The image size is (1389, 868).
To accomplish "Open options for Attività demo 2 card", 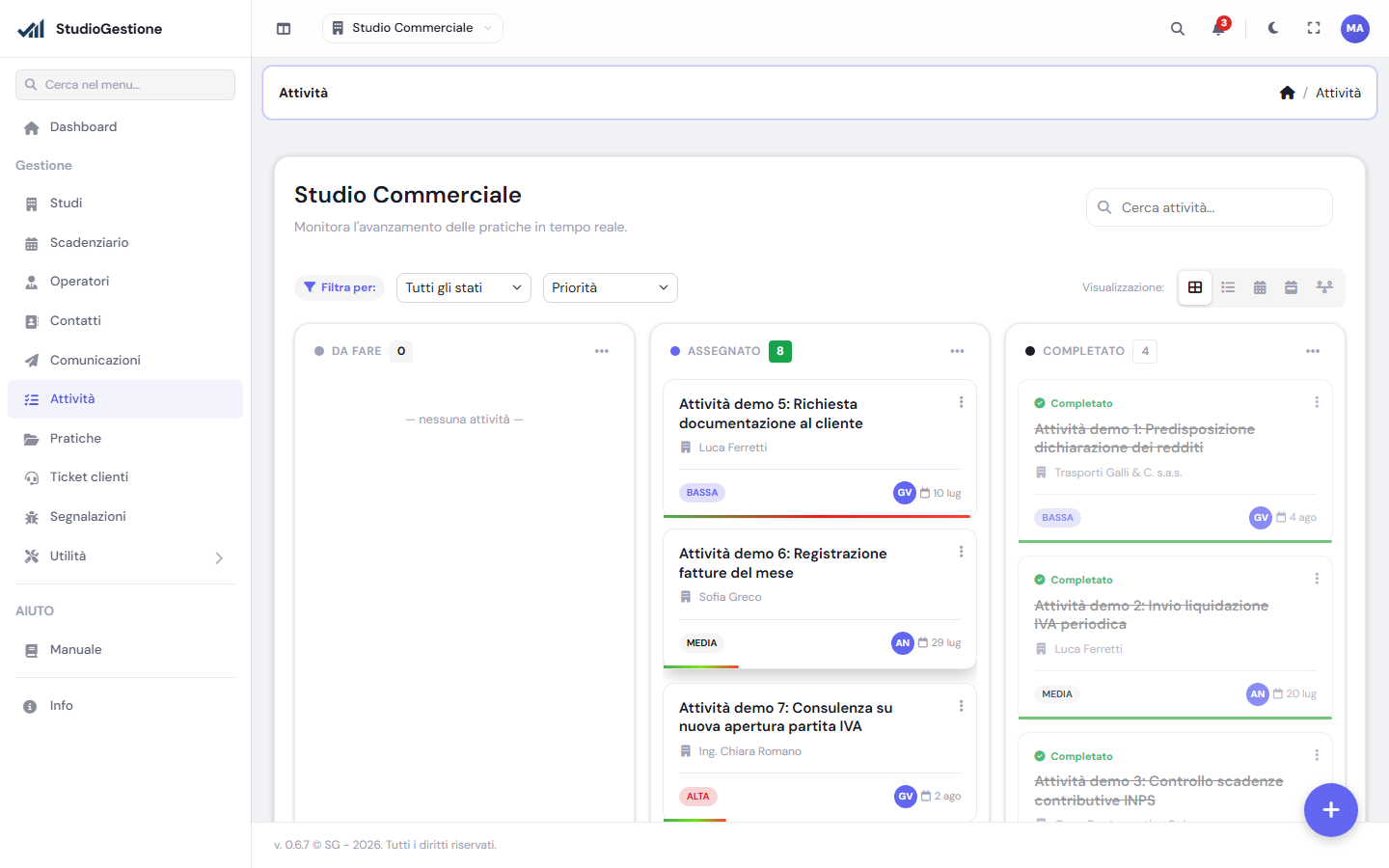I will click(1317, 579).
